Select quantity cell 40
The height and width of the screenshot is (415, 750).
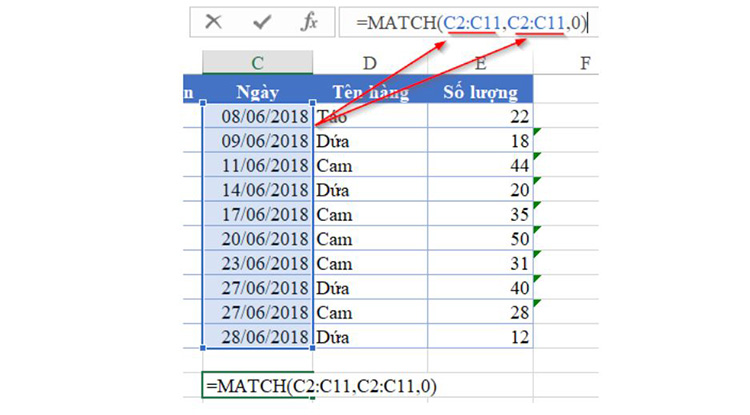(x=480, y=287)
